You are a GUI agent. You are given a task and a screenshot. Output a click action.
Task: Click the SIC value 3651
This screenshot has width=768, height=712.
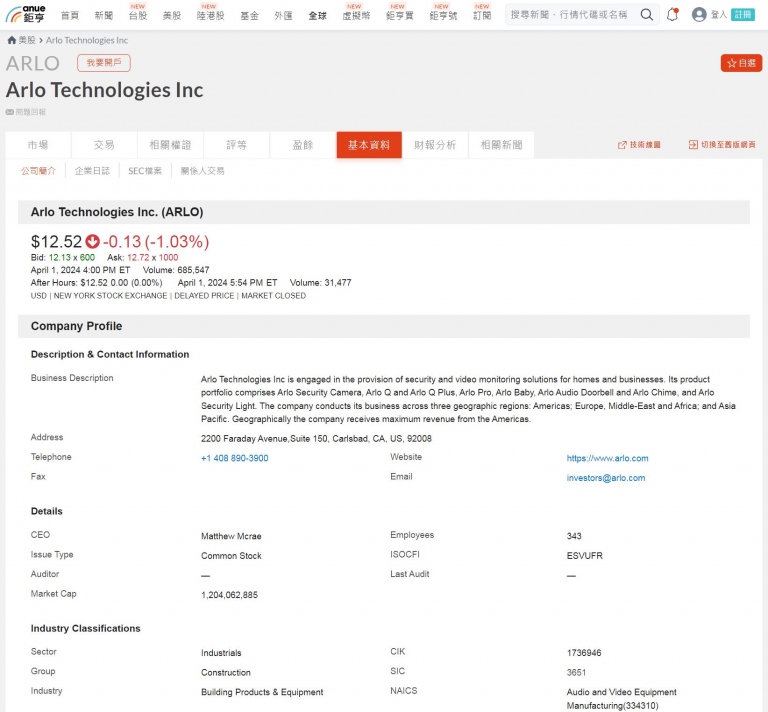pos(576,672)
